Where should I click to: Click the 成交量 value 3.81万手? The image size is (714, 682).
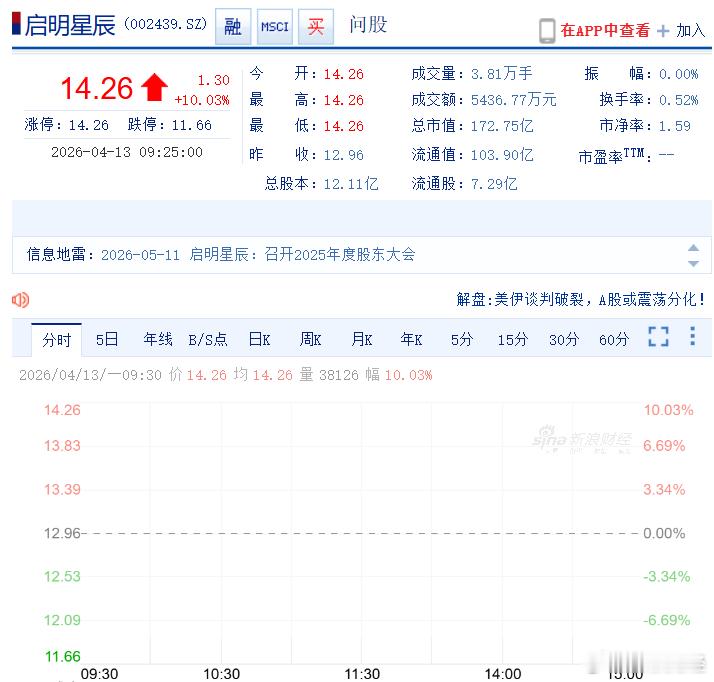coord(501,74)
